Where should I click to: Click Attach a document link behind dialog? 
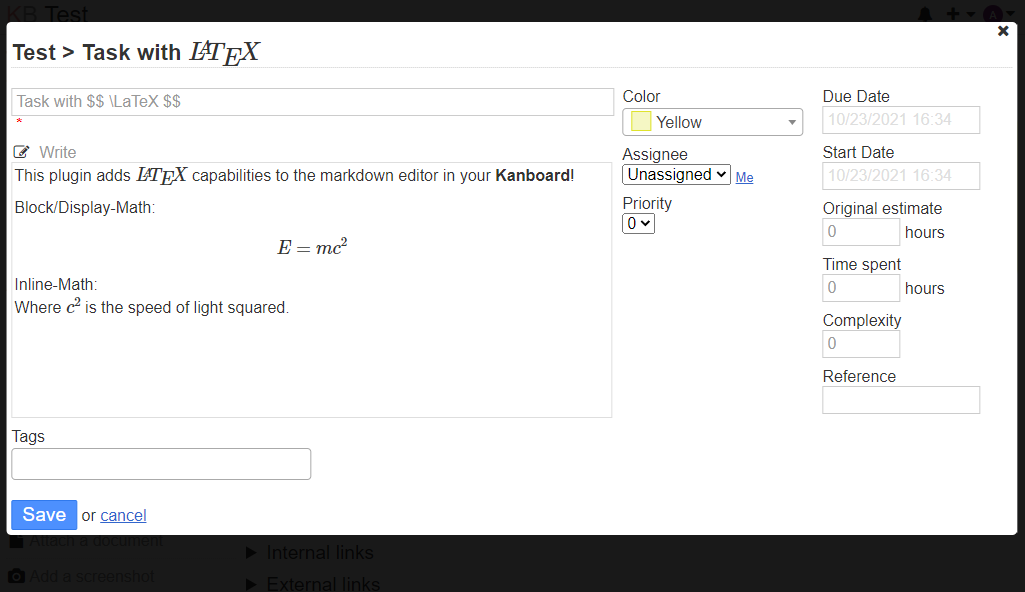(x=96, y=541)
